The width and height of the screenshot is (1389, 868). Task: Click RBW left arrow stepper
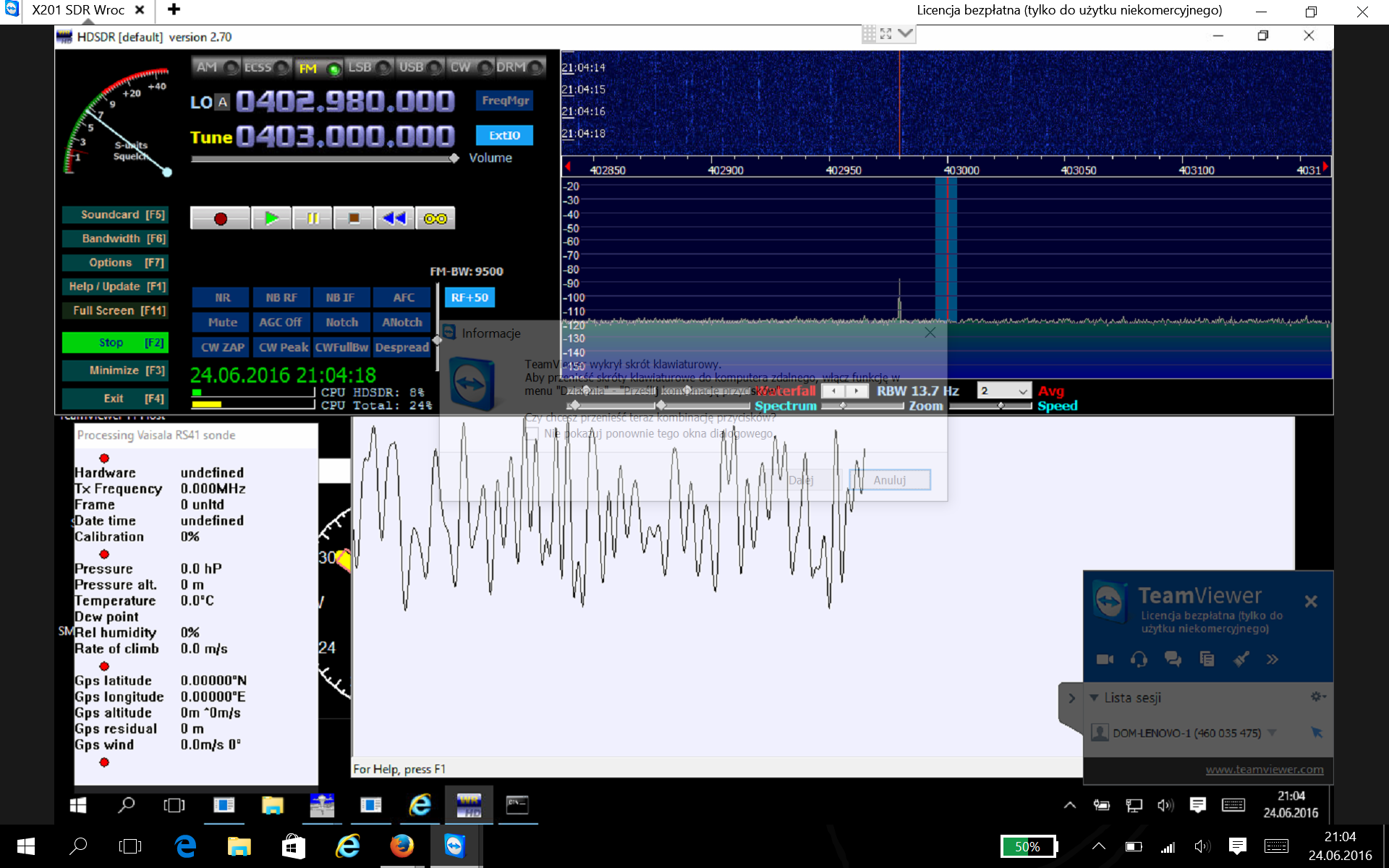pos(833,391)
